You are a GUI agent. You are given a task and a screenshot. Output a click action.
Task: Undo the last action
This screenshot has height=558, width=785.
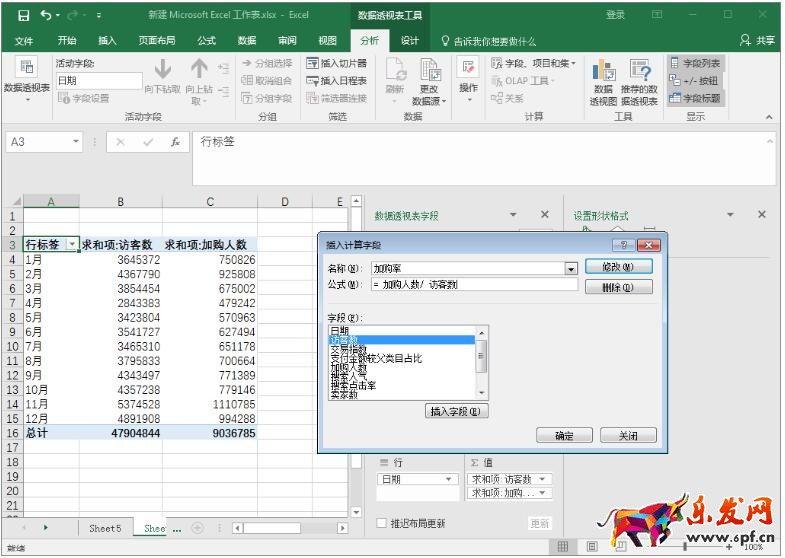coord(46,16)
